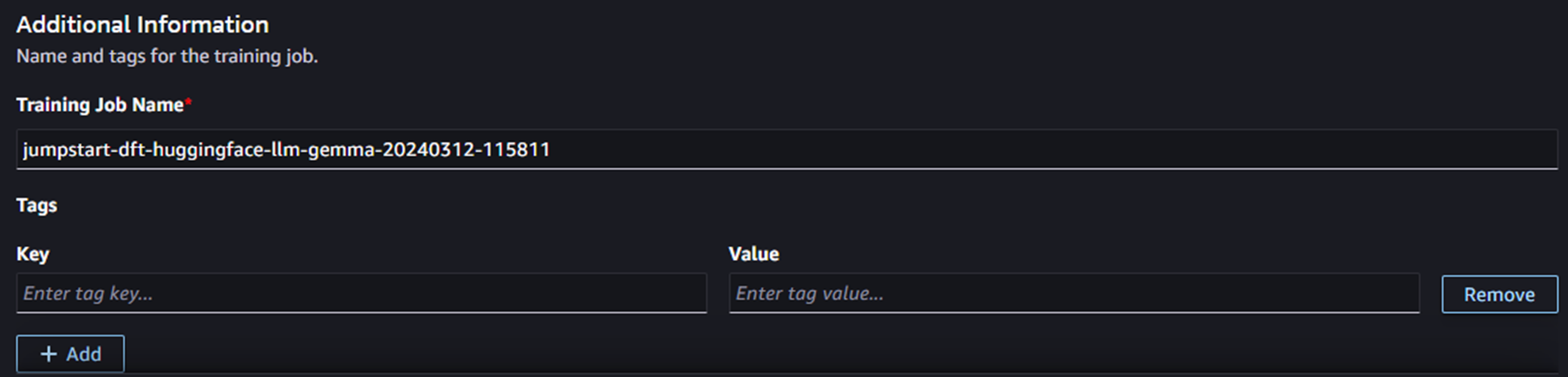Click the plus icon on Add button
Viewport: 1568px width, 377px height.
pos(49,354)
